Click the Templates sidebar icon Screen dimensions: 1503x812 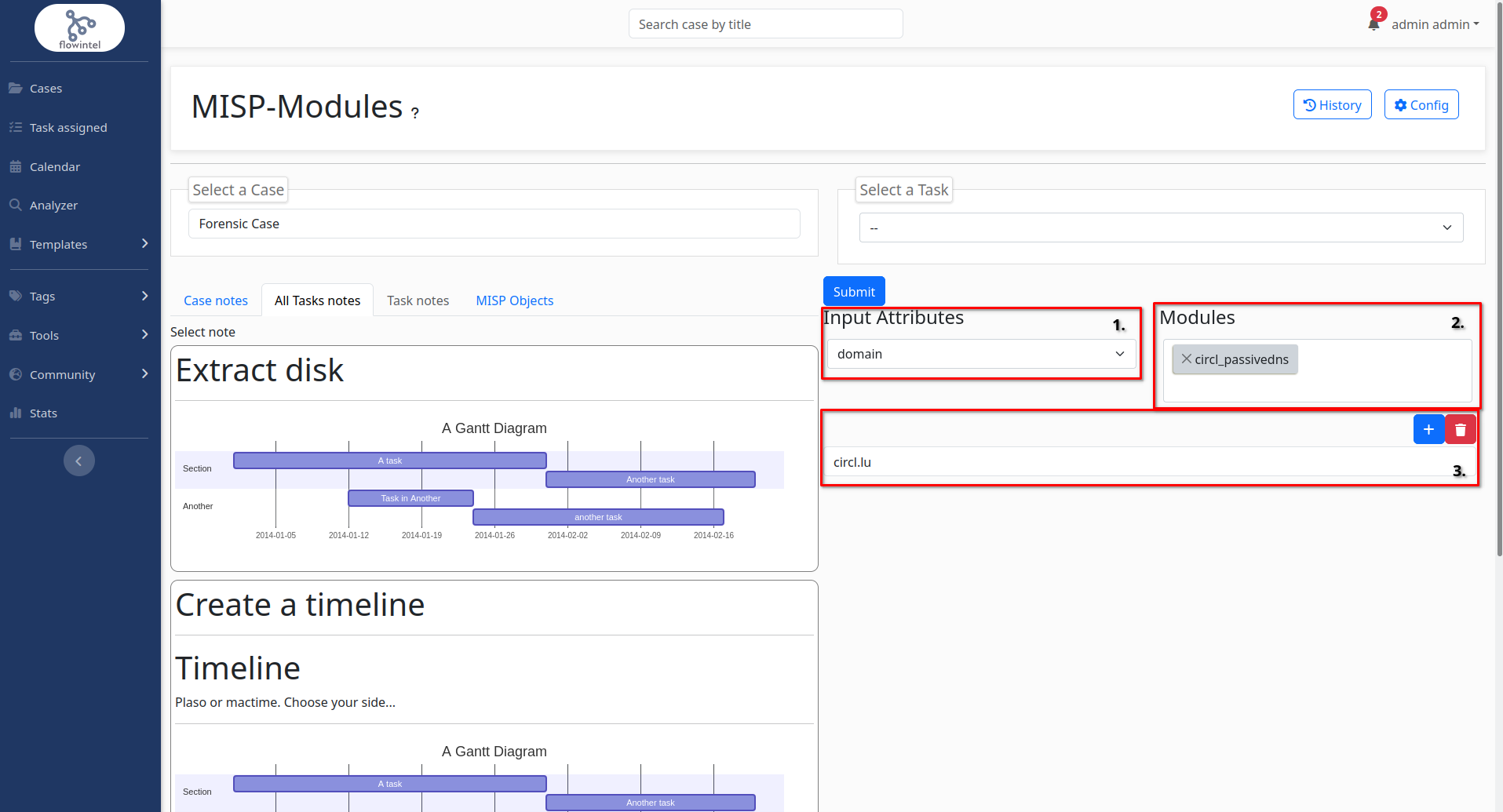coord(16,244)
